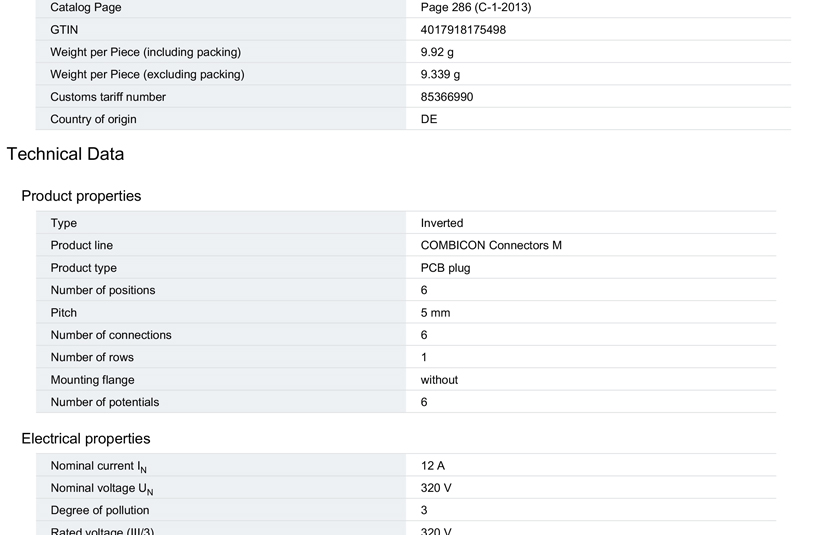
Task: Click the Number of potentials label
Action: click(105, 402)
